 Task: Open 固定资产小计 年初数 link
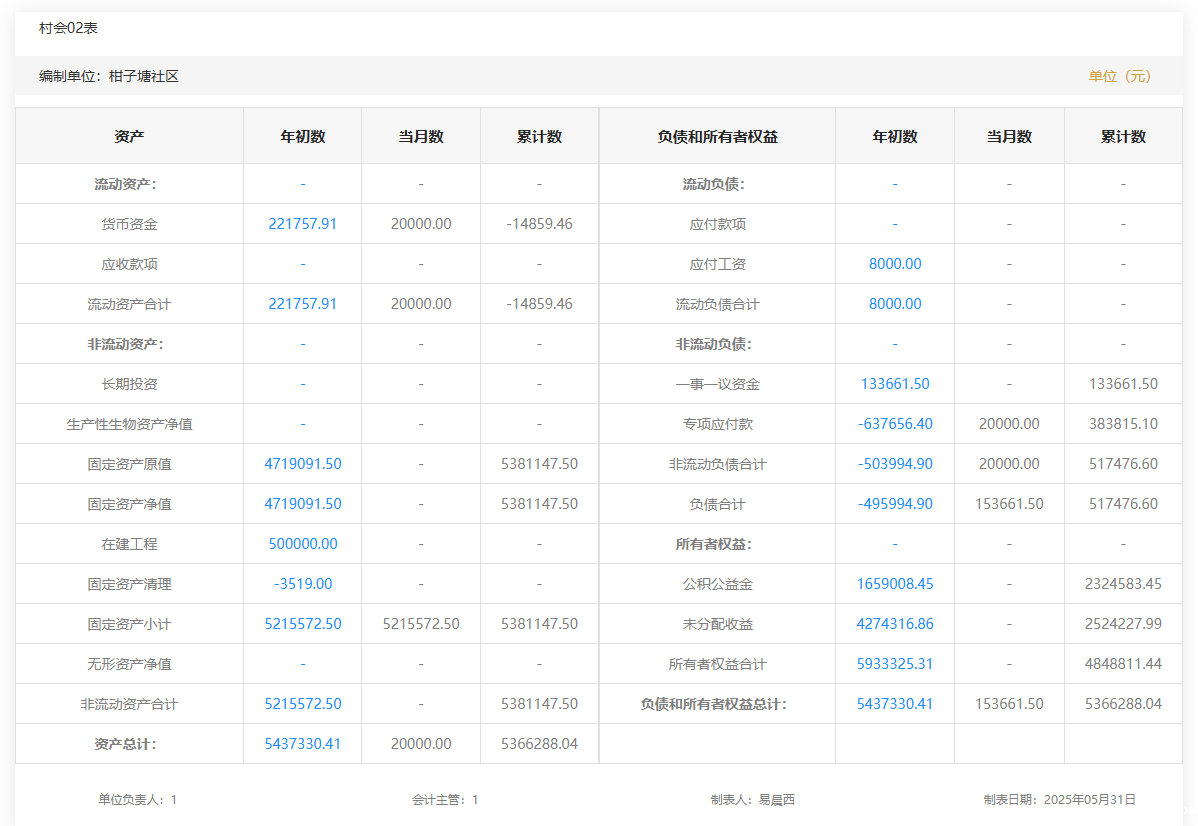[302, 624]
